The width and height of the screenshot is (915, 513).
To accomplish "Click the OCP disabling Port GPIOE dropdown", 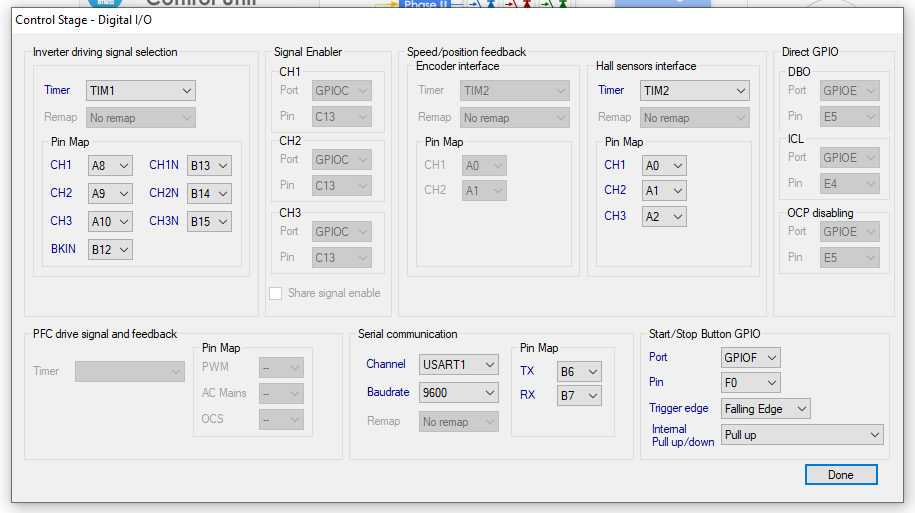I will click(x=850, y=232).
